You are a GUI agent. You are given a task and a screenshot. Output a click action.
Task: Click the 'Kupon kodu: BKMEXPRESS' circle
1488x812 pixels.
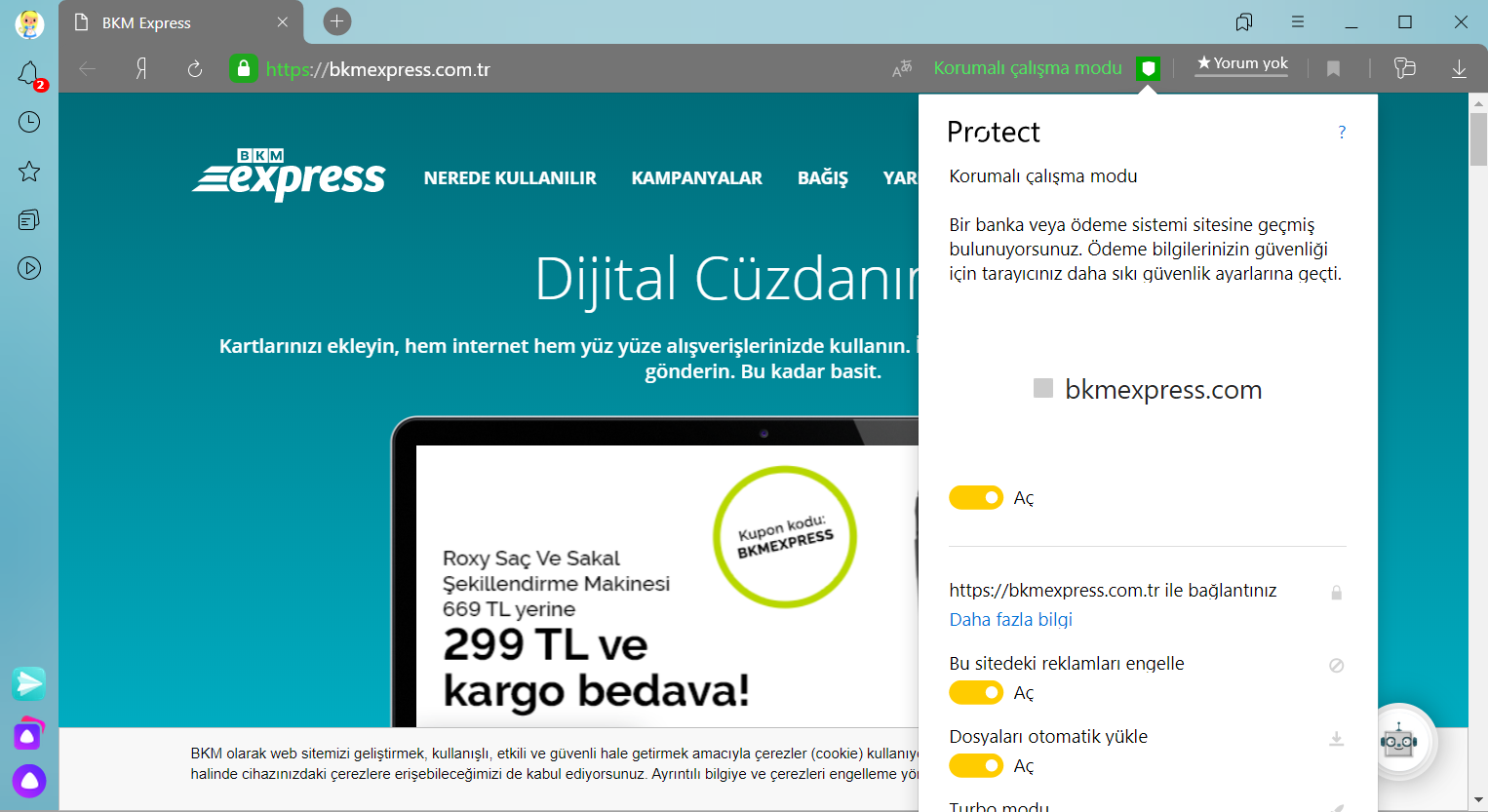[x=785, y=537]
